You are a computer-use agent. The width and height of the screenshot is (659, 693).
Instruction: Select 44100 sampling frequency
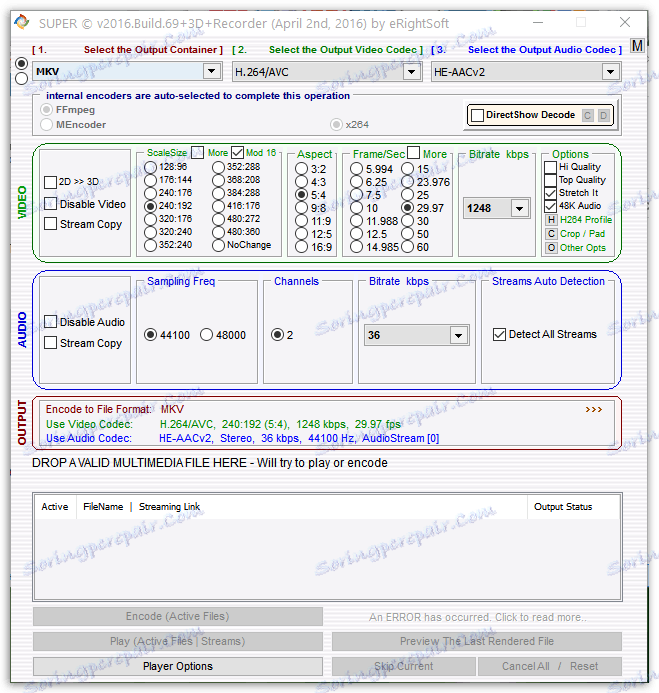[x=150, y=335]
